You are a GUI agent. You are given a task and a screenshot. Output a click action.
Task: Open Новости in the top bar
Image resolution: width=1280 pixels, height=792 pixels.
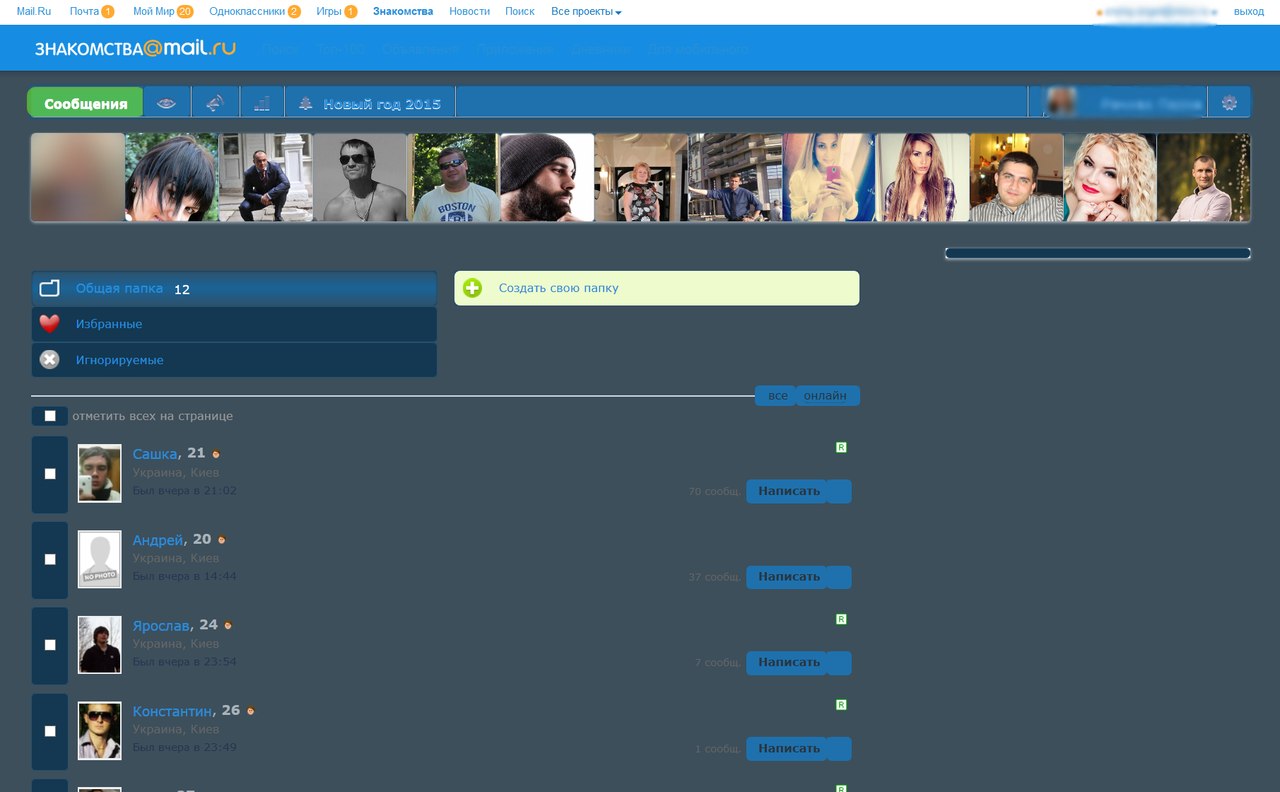point(470,12)
